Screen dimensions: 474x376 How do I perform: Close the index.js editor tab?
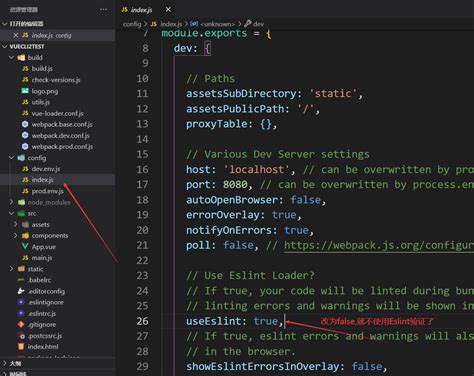pyautogui.click(x=168, y=9)
